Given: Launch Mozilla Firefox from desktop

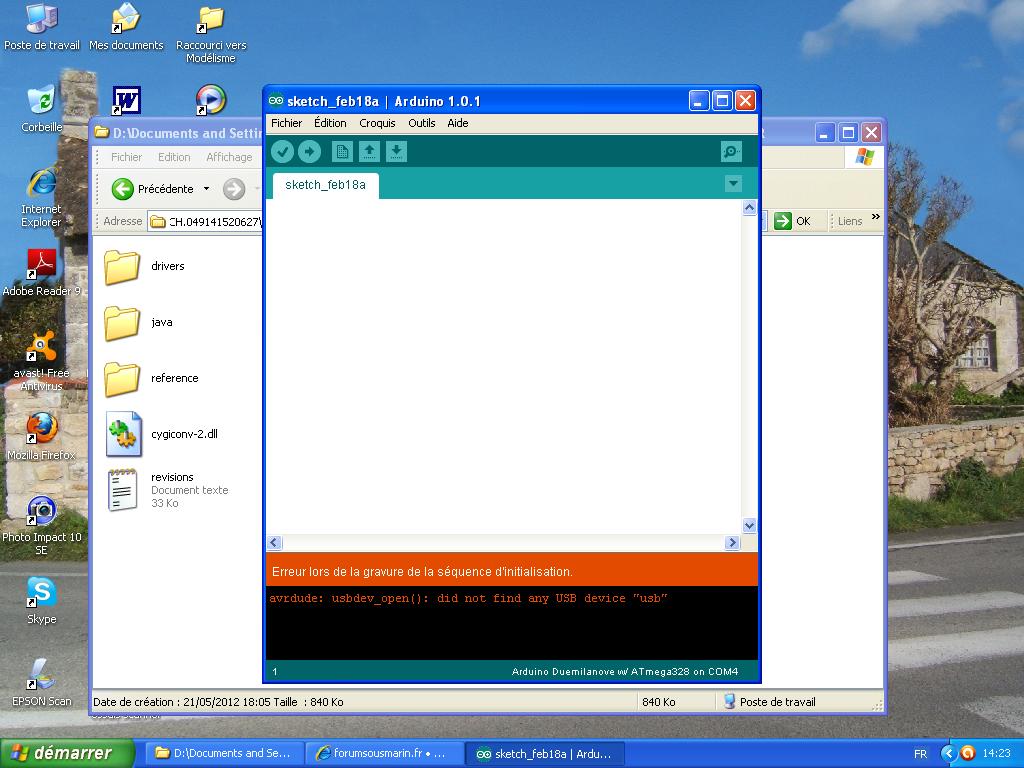Looking at the screenshot, I should (x=41, y=429).
